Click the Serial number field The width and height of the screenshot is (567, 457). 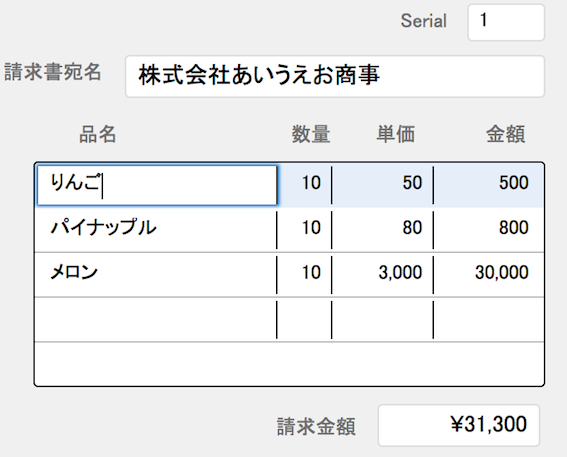click(506, 22)
